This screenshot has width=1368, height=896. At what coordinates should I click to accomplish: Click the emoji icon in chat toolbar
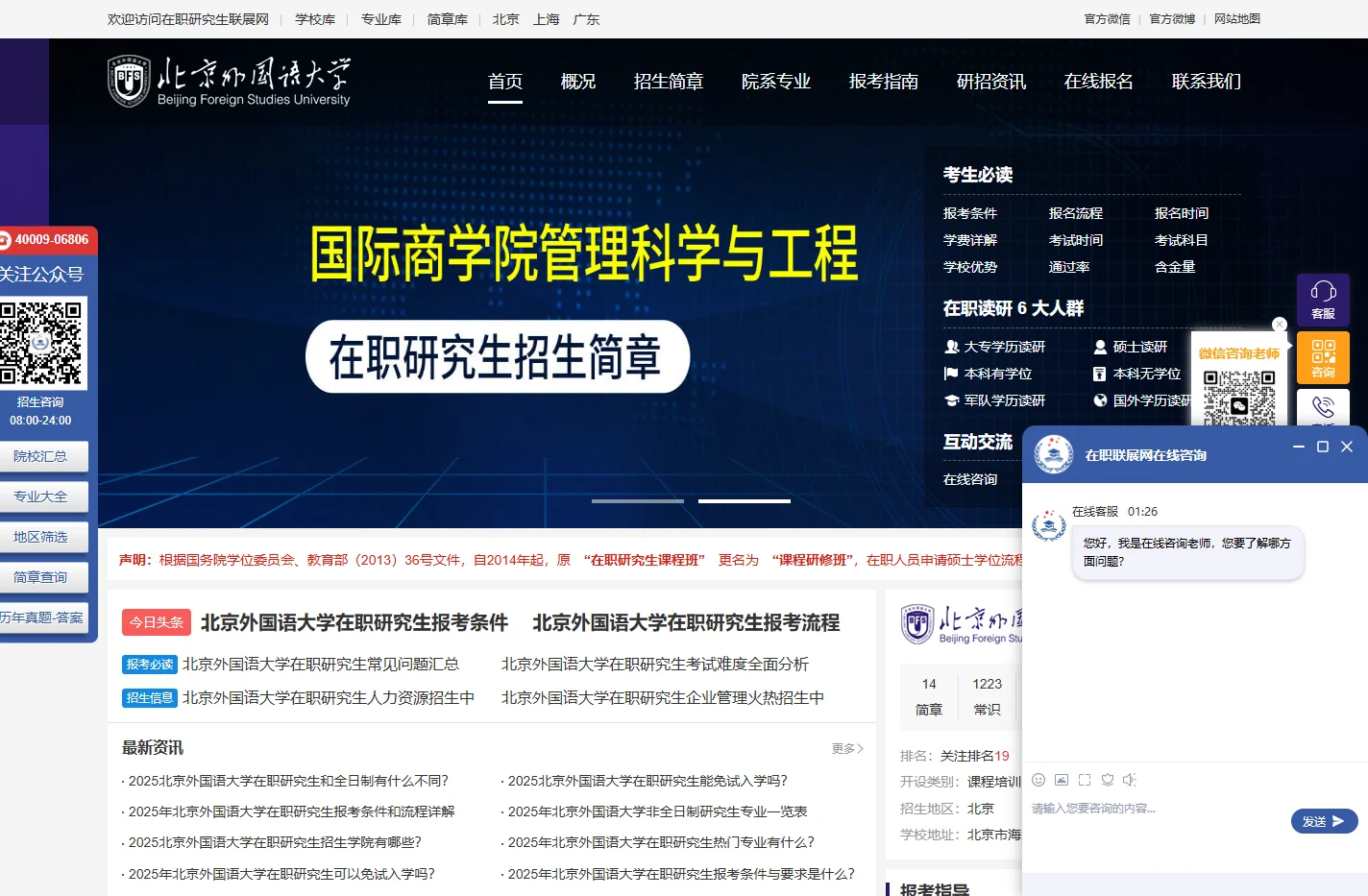(x=1038, y=780)
